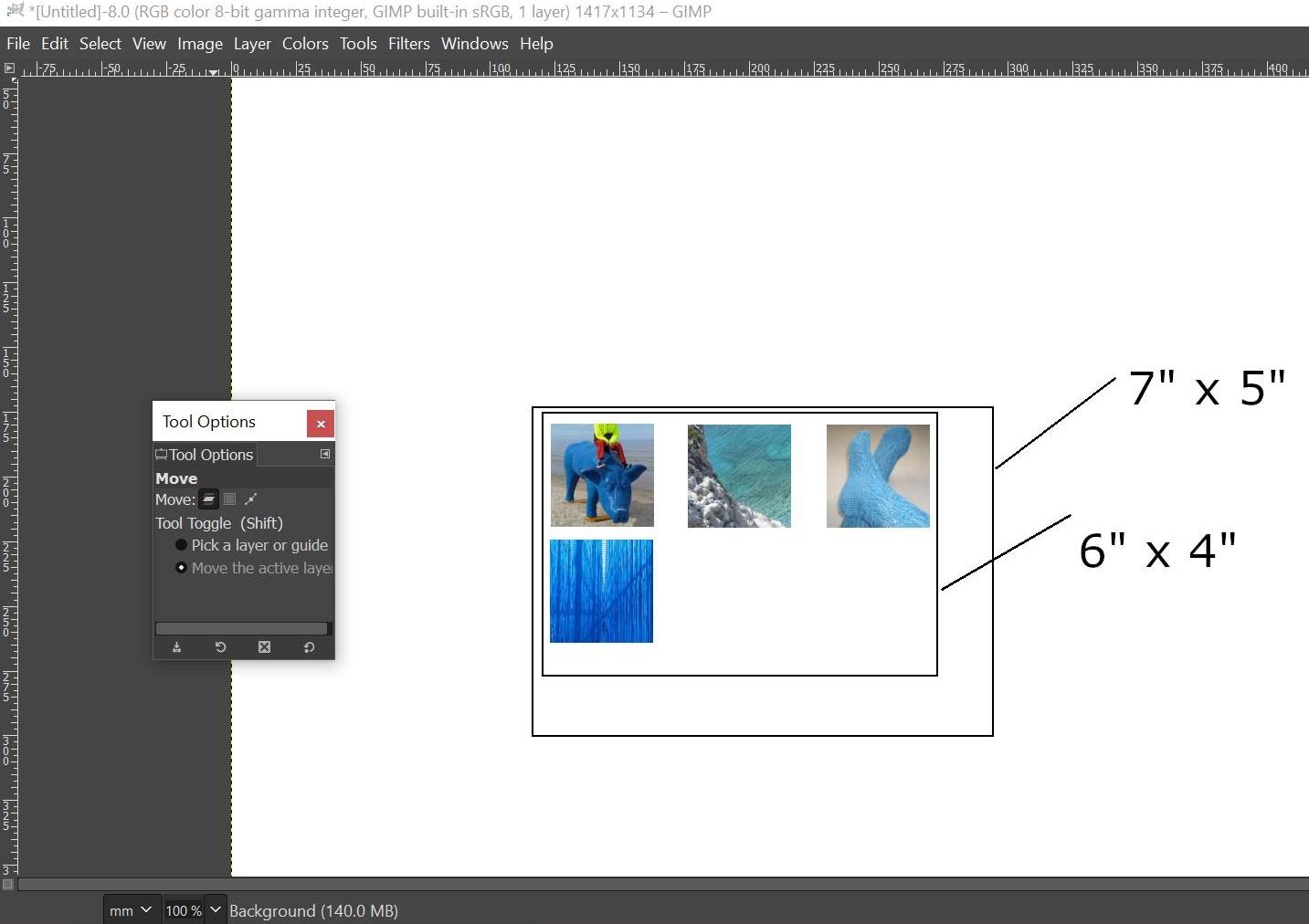Switch Move tool to Selection mode

coord(229,499)
